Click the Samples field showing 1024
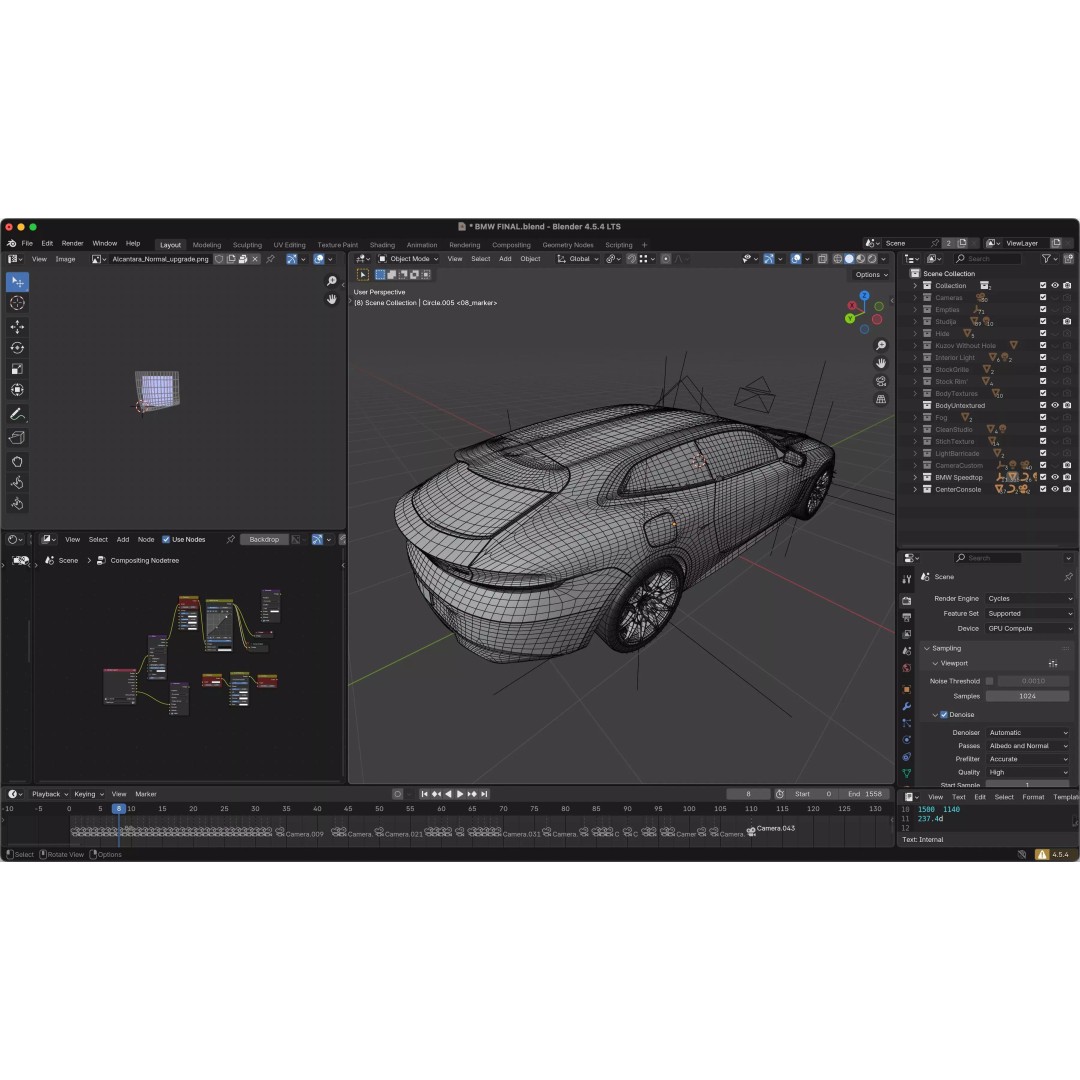 (1027, 696)
